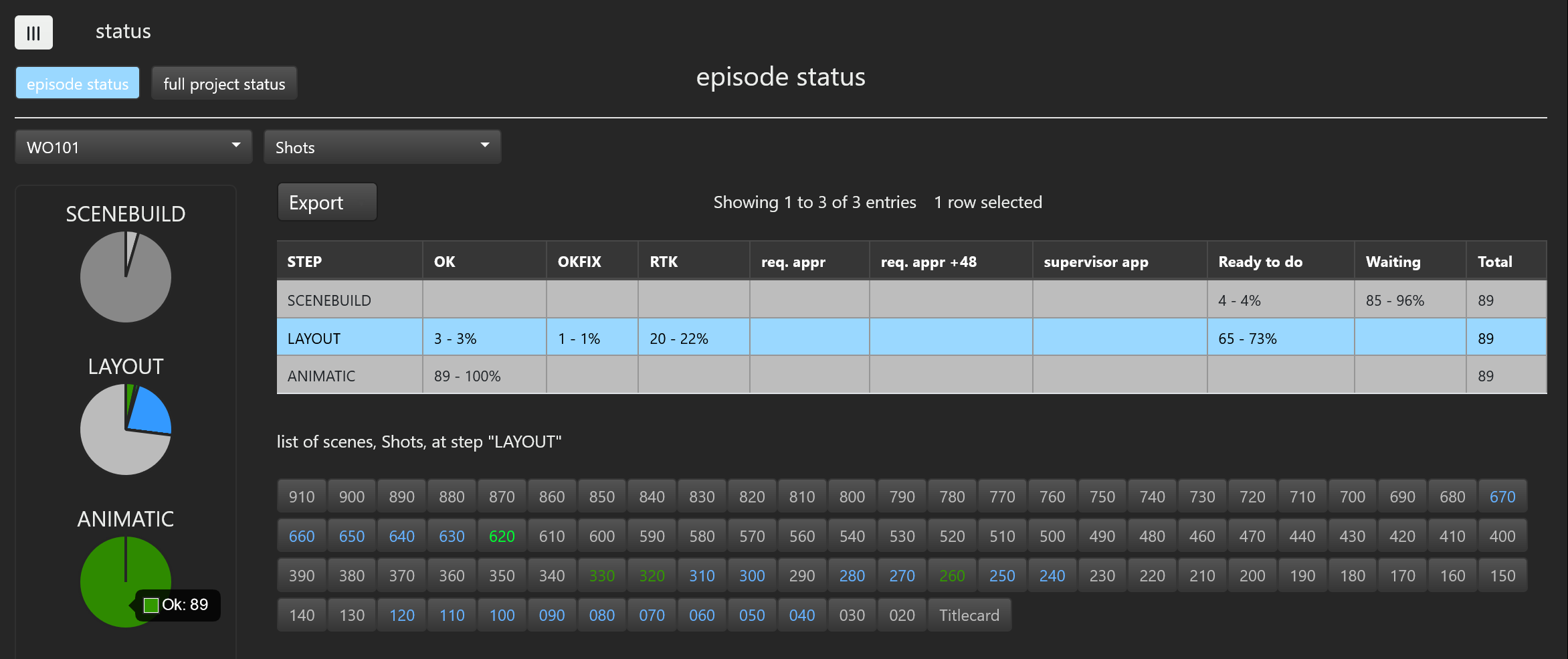Open shot 620 button
The height and width of the screenshot is (659, 1568).
[x=502, y=536]
